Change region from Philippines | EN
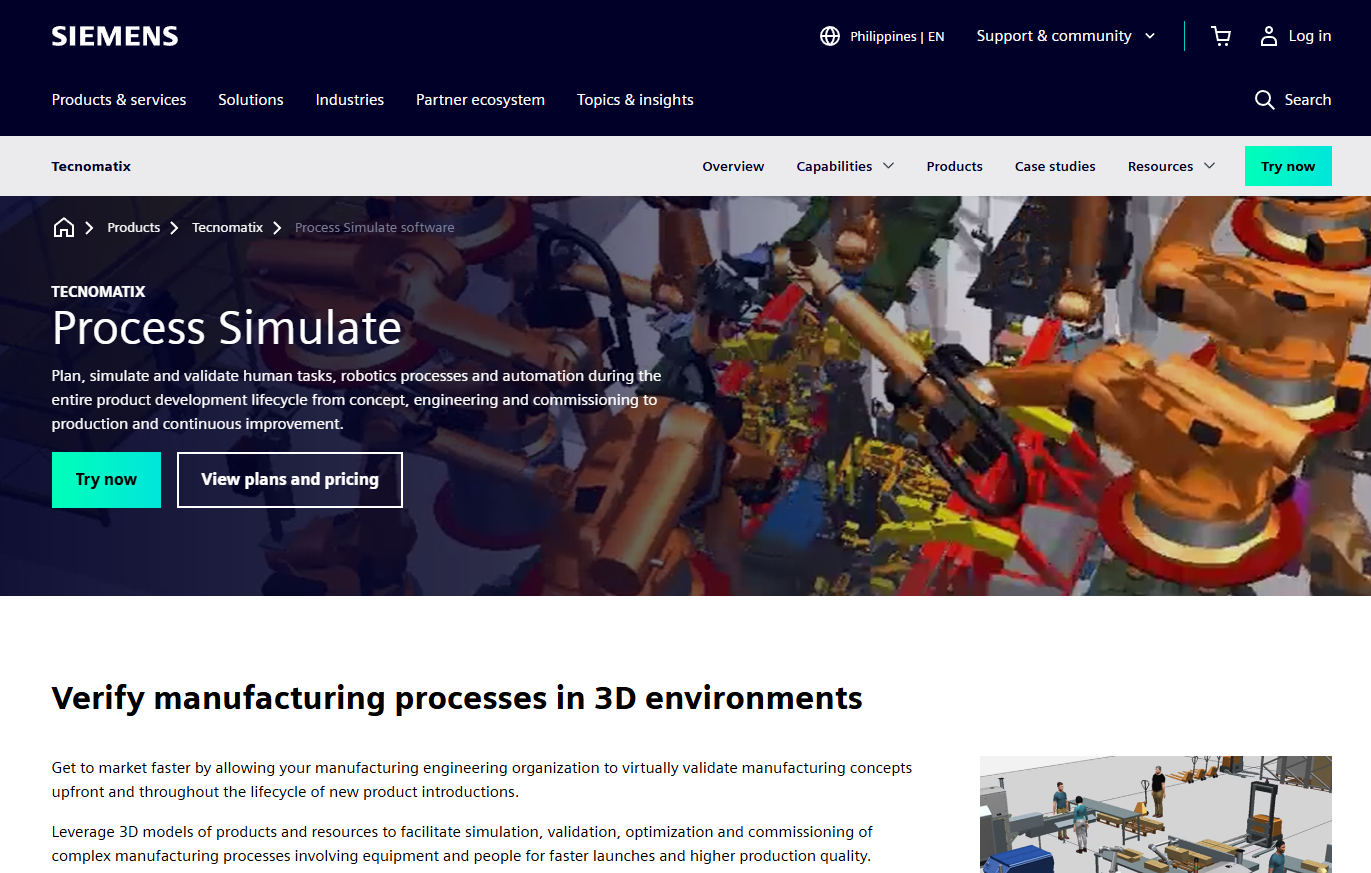1371x873 pixels. pyautogui.click(x=897, y=36)
